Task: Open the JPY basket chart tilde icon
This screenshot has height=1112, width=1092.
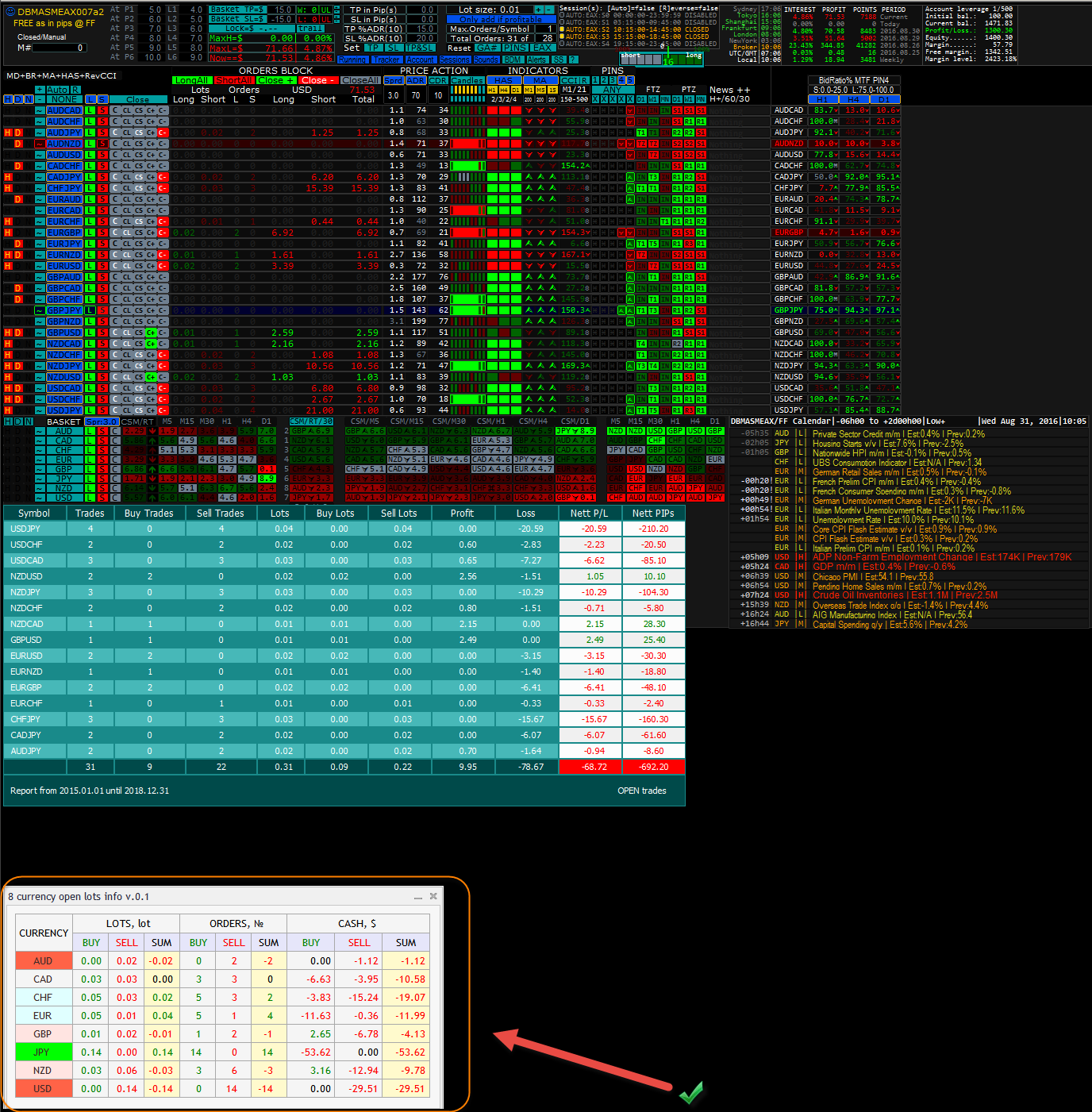Action: (40, 479)
